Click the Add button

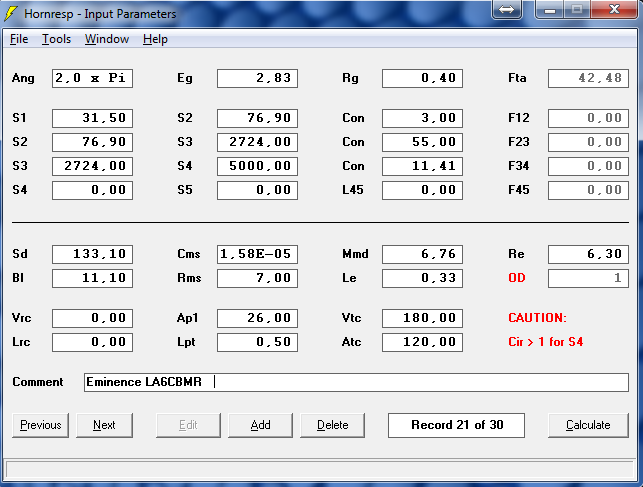pos(260,425)
